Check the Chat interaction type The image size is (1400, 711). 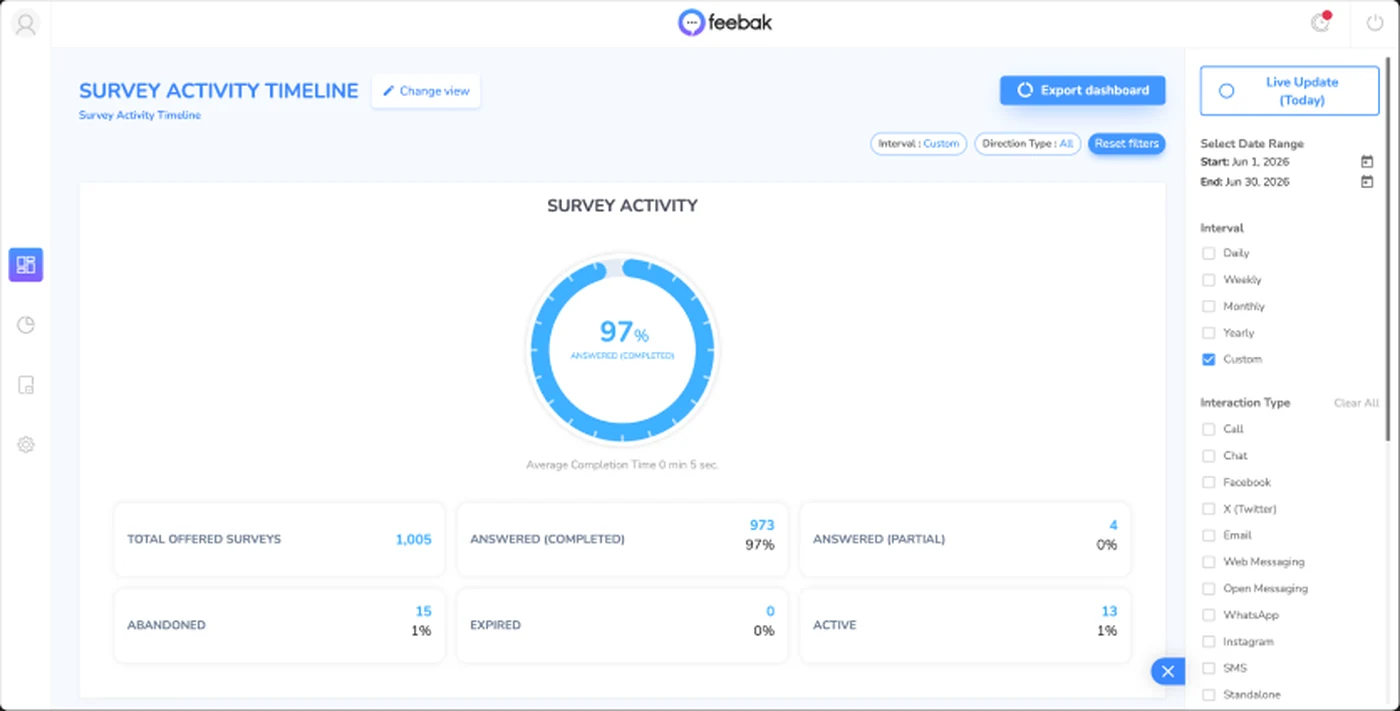pyautogui.click(x=1209, y=456)
